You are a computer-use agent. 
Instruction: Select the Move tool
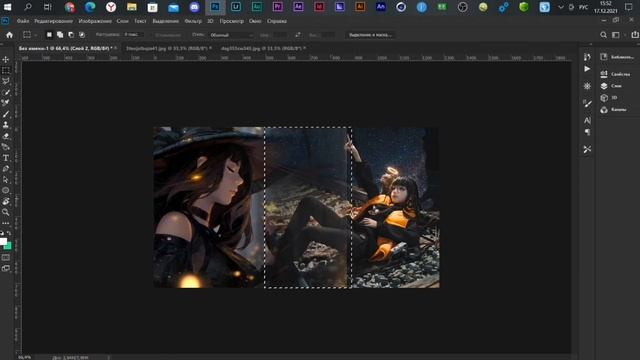[6, 60]
